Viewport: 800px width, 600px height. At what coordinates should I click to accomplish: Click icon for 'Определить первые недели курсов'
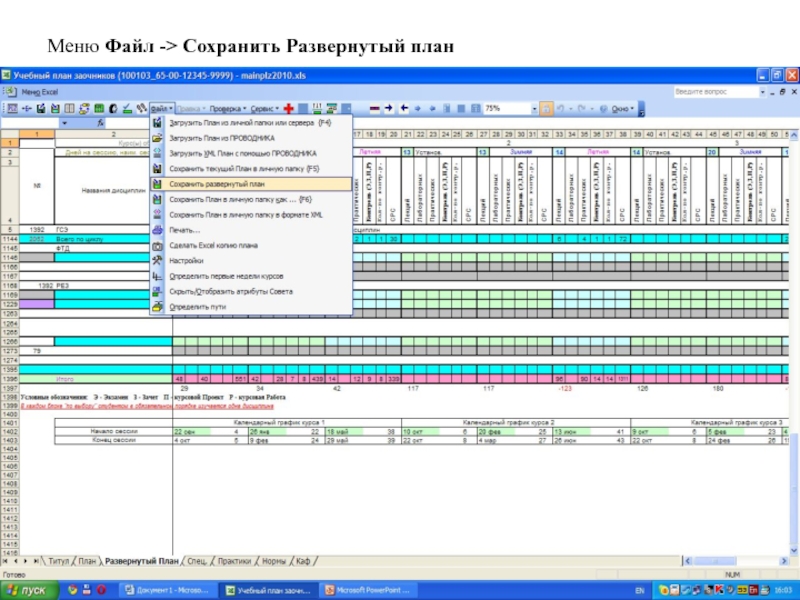point(158,276)
